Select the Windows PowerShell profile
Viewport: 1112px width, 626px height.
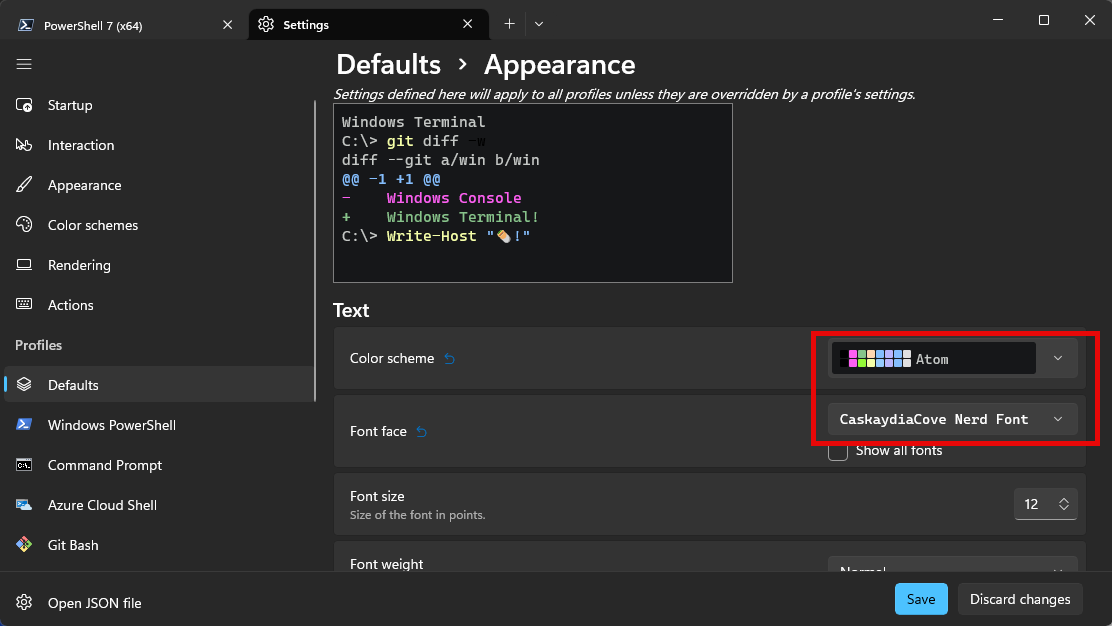point(159,425)
